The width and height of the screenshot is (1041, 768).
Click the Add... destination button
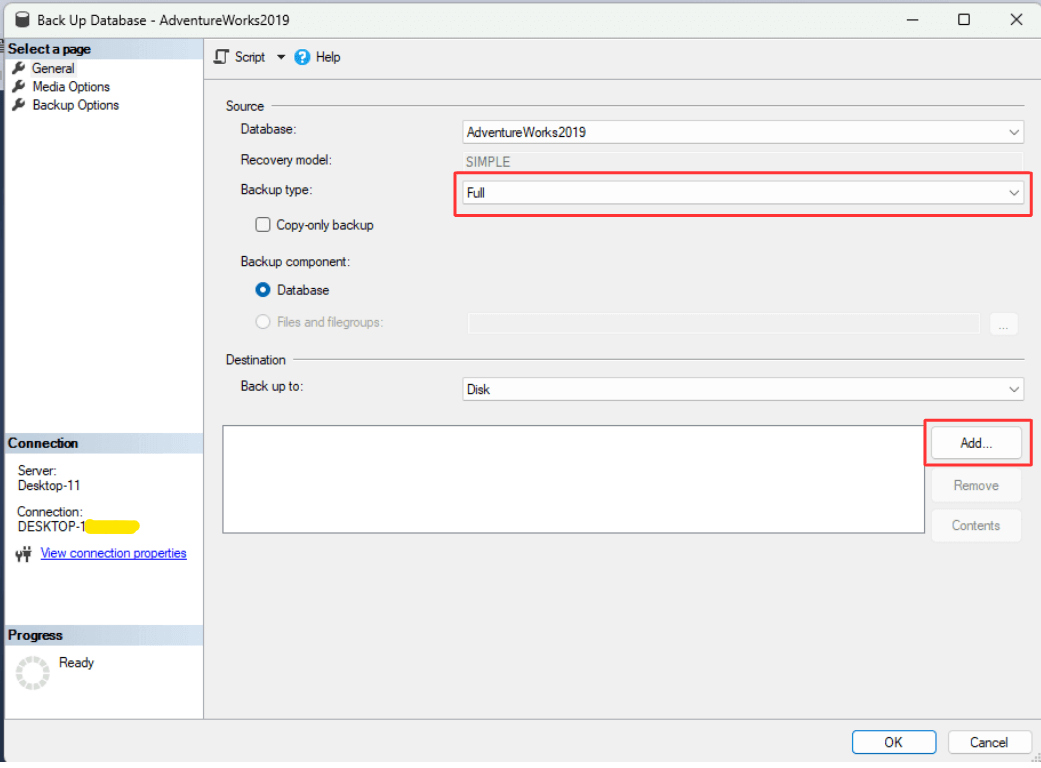pos(975,443)
